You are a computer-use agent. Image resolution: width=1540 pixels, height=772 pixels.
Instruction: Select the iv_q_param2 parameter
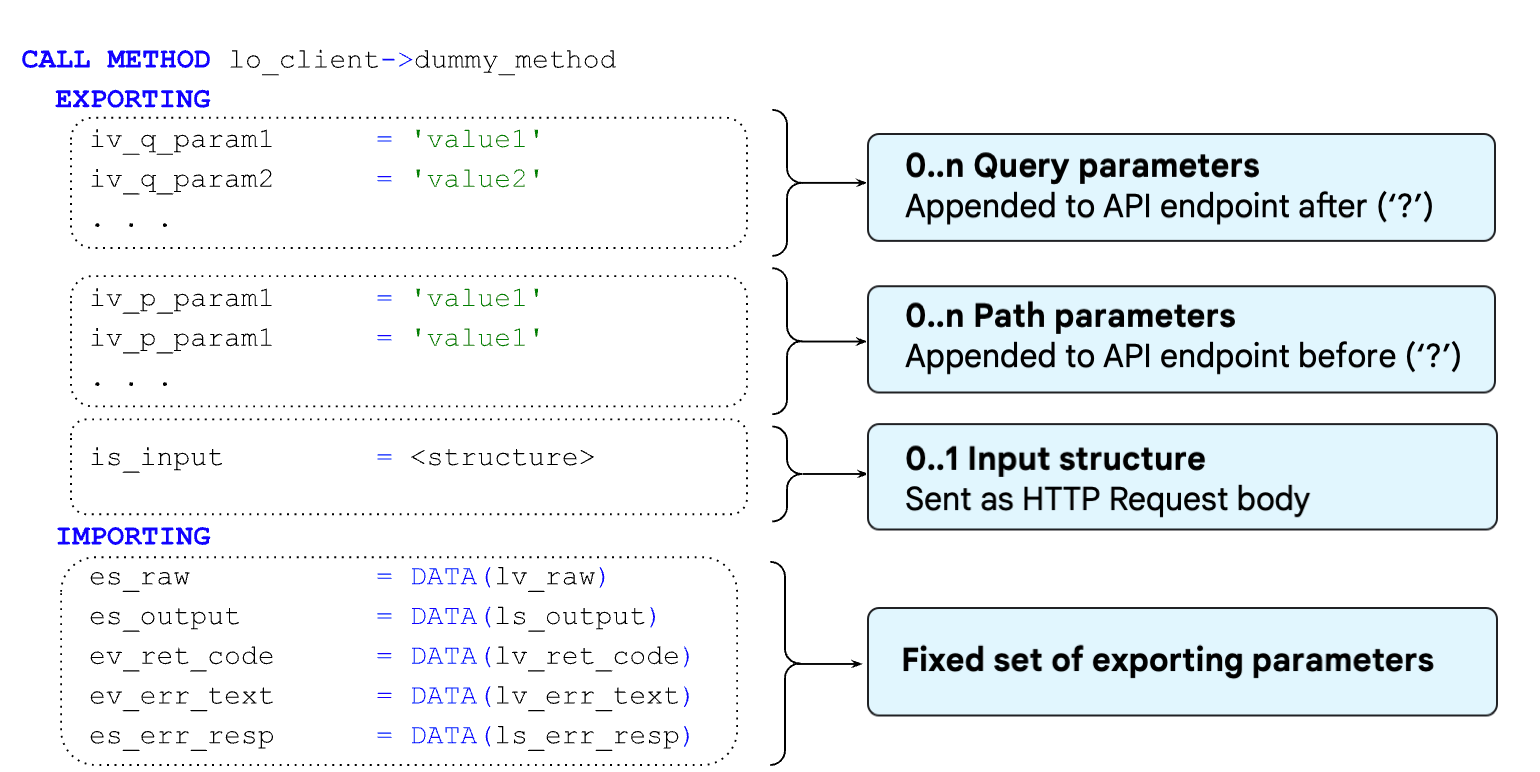pos(180,179)
